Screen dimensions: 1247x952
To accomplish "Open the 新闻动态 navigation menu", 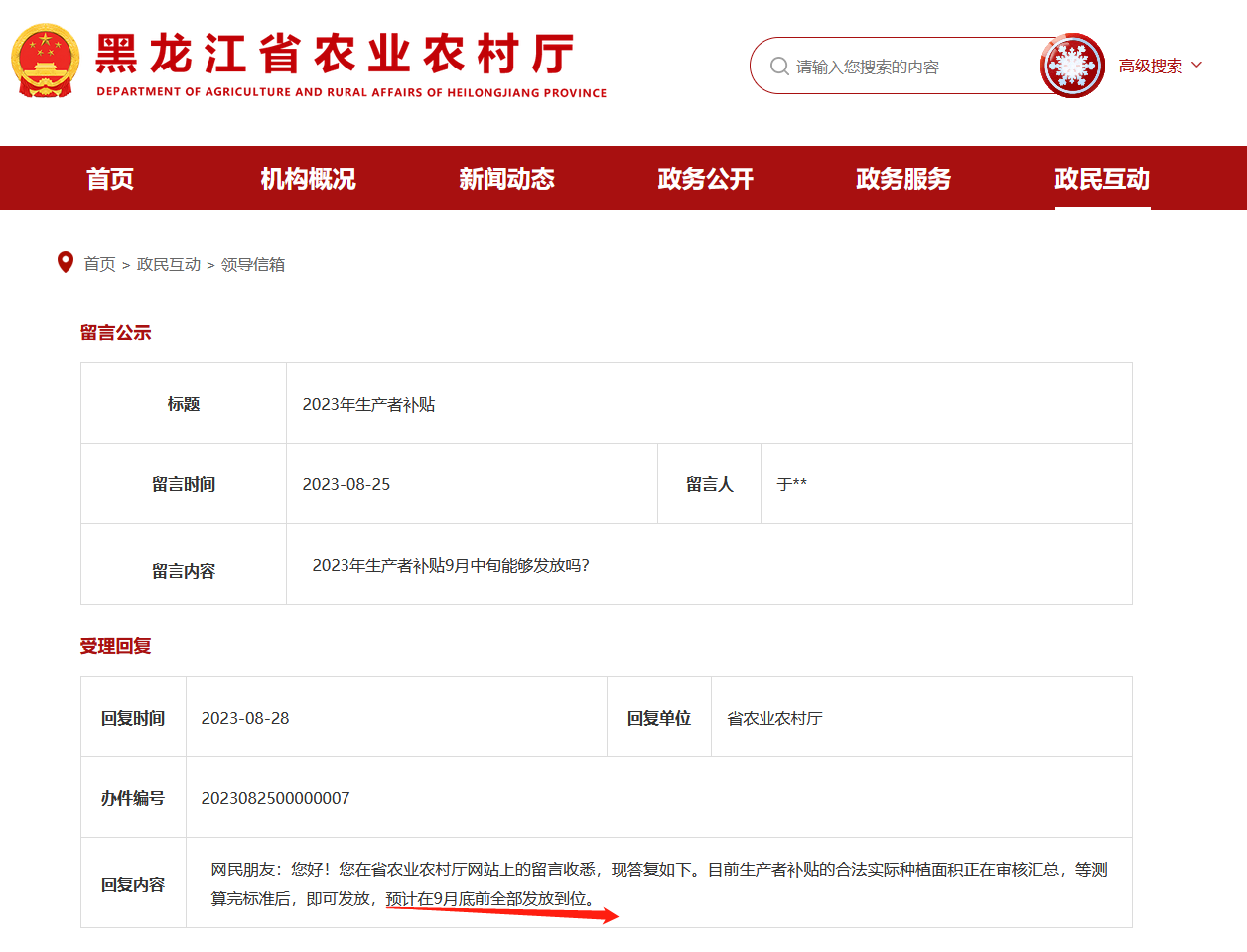I will pyautogui.click(x=506, y=179).
